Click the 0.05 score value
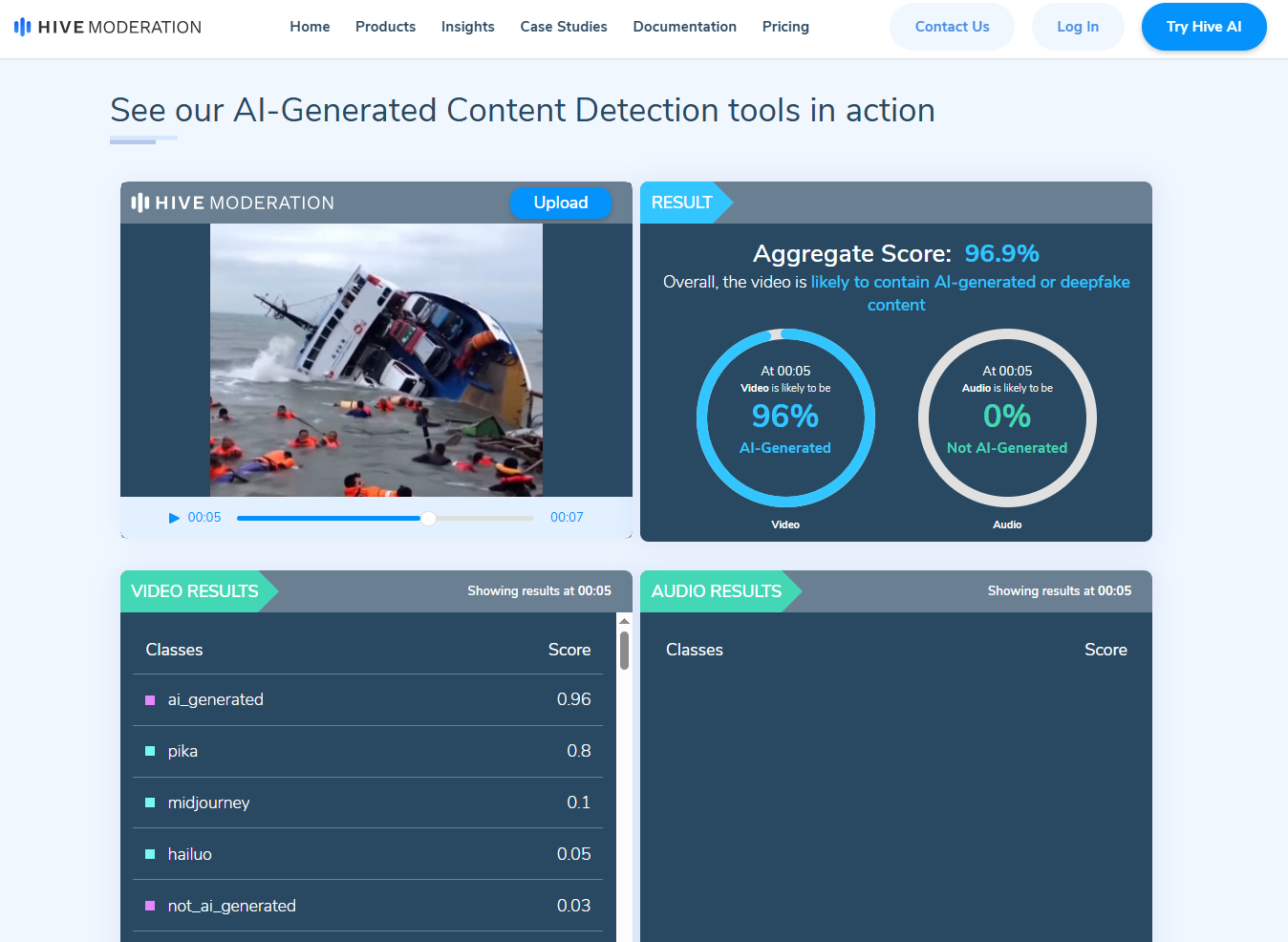1288x942 pixels. click(x=574, y=854)
